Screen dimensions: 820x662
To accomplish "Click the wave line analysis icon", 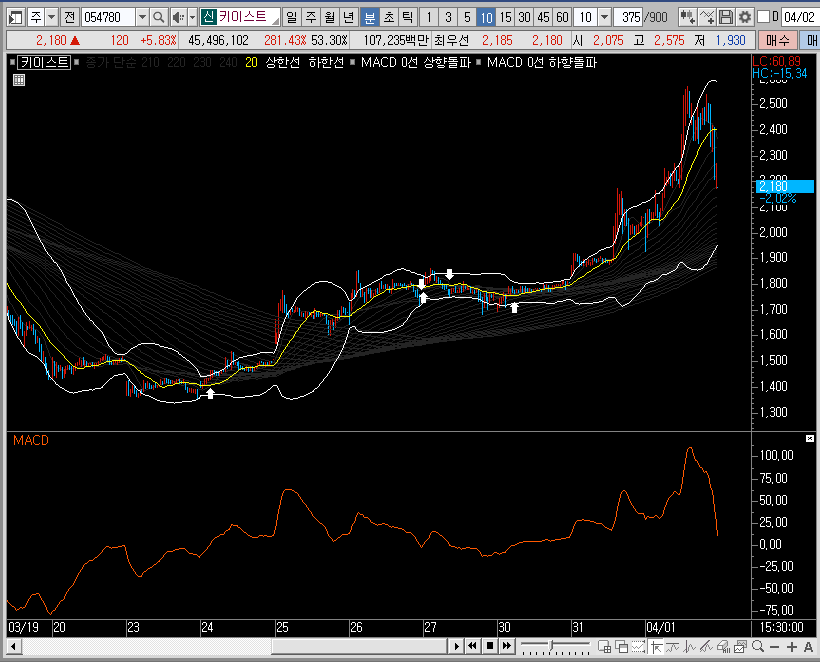I will (x=673, y=647).
